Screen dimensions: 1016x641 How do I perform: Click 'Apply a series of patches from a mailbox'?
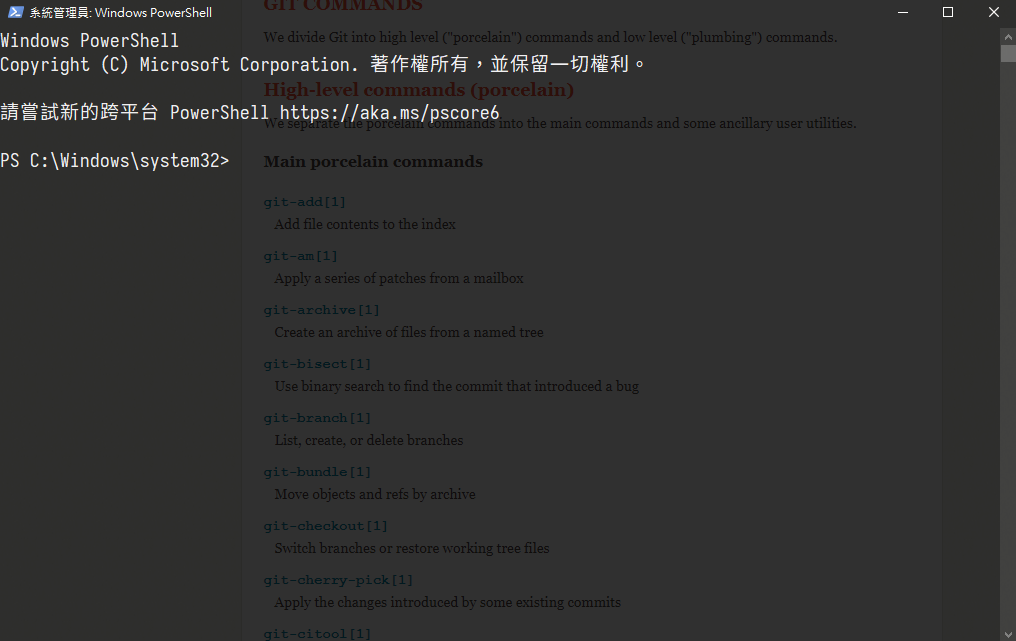click(398, 278)
